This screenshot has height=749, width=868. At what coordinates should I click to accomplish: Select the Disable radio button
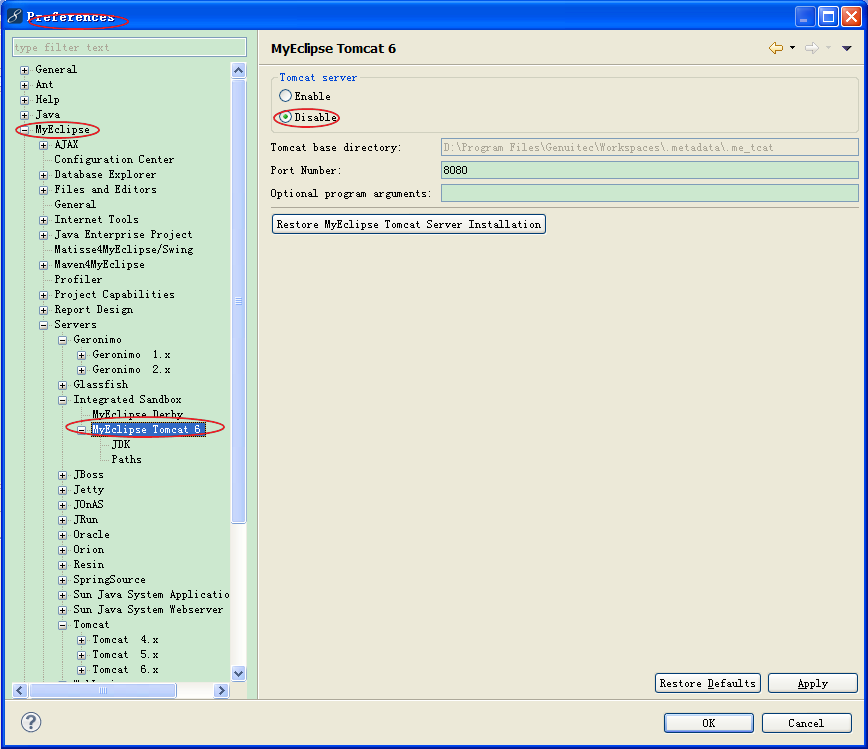[285, 117]
